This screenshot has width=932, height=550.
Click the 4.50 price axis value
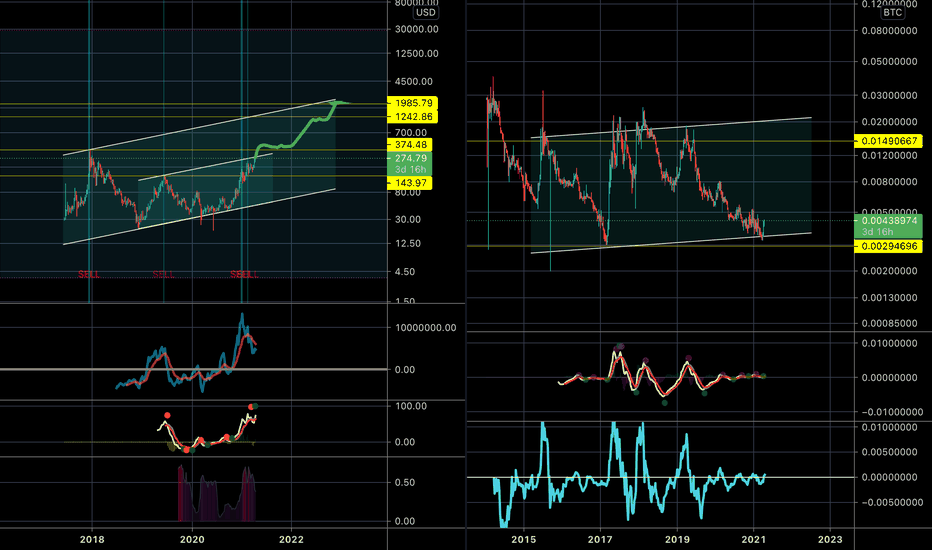click(x=405, y=272)
